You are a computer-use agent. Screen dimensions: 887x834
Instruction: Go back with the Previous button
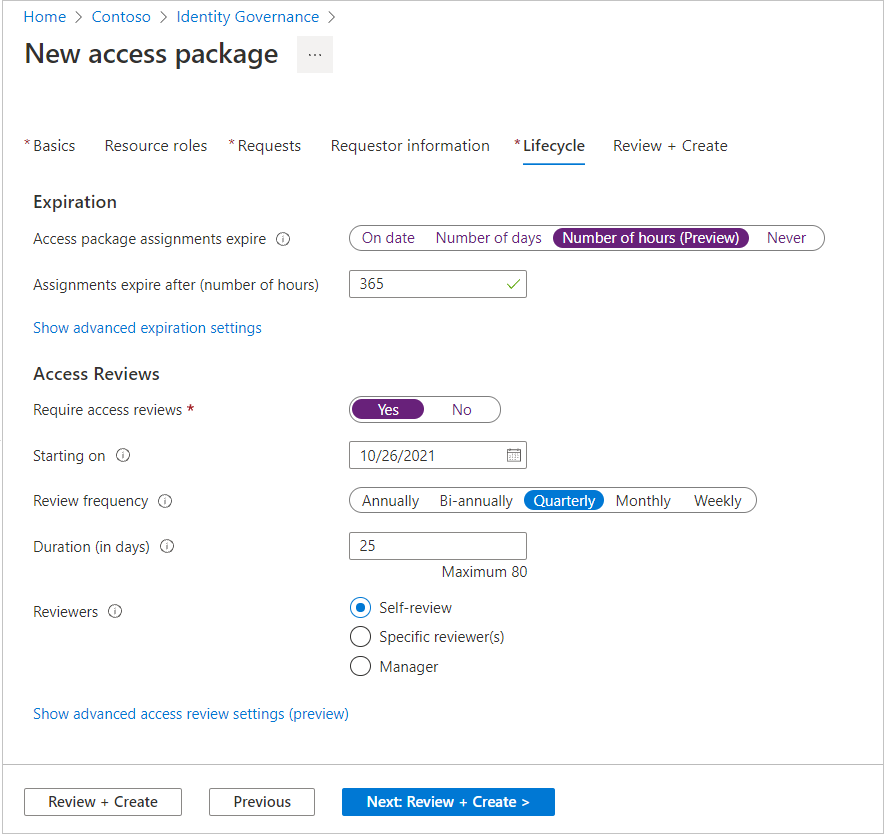[x=262, y=802]
